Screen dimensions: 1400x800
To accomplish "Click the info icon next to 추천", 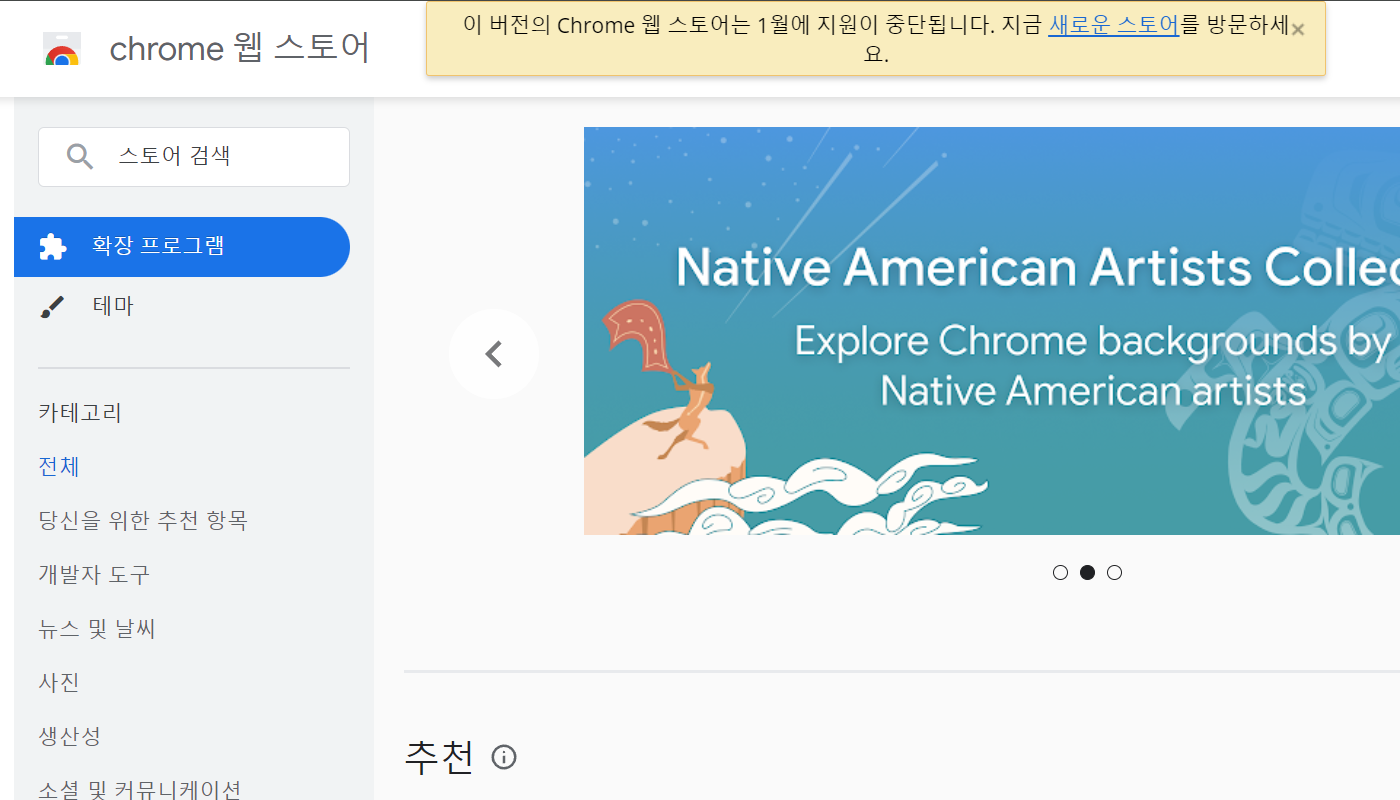I will coord(504,757).
